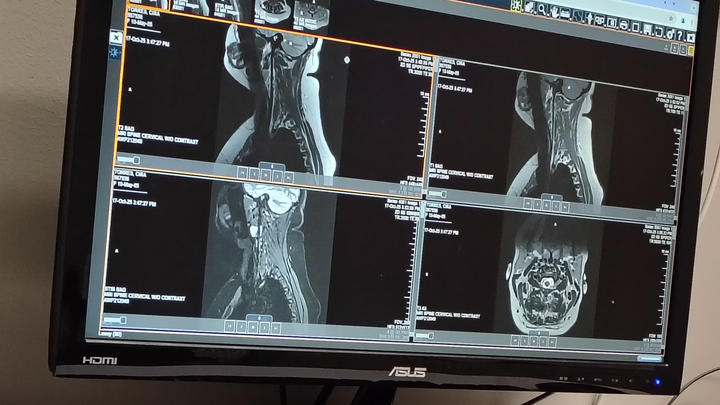Play the T1 SAG top-right viewport cine

[547, 205]
